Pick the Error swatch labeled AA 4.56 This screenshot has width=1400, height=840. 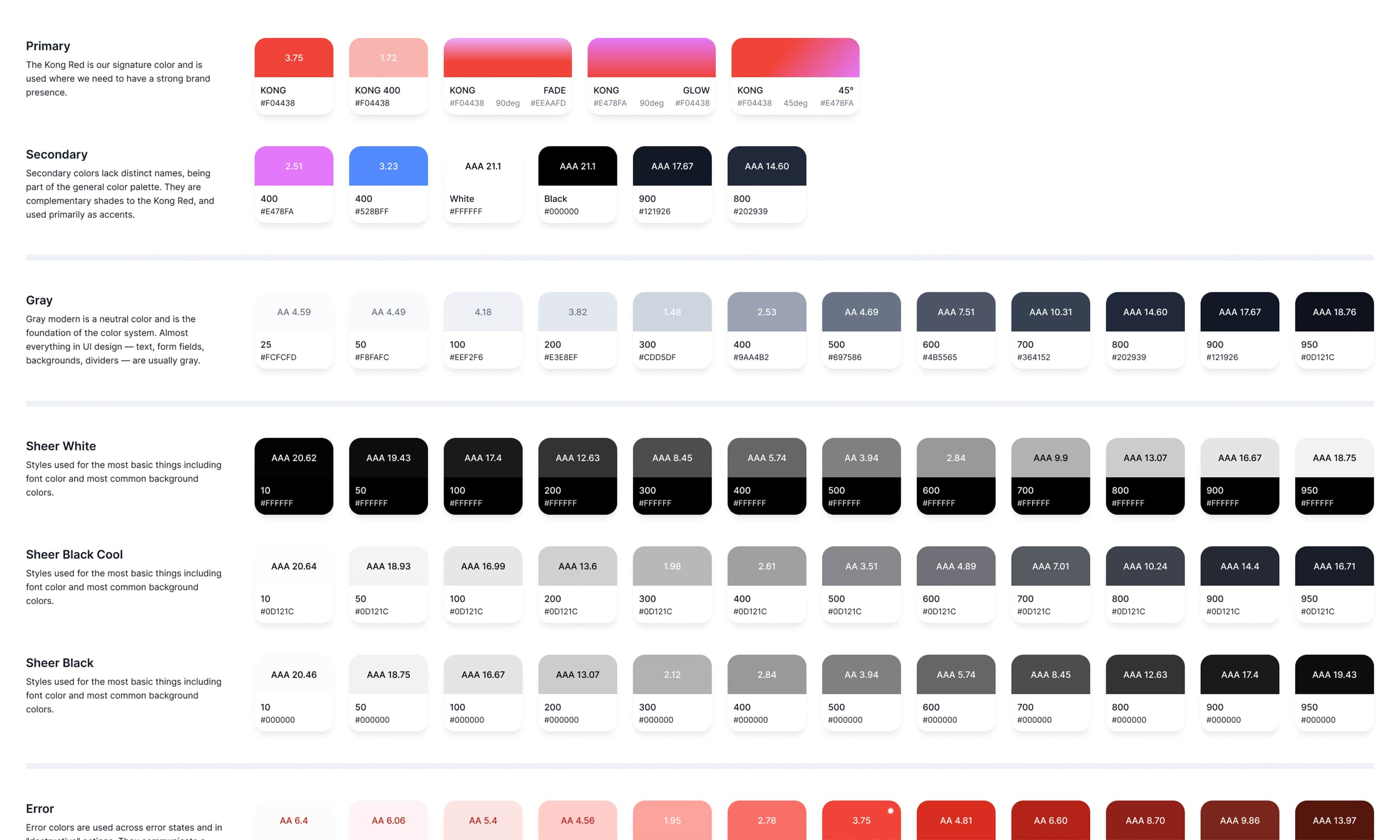[x=577, y=820]
